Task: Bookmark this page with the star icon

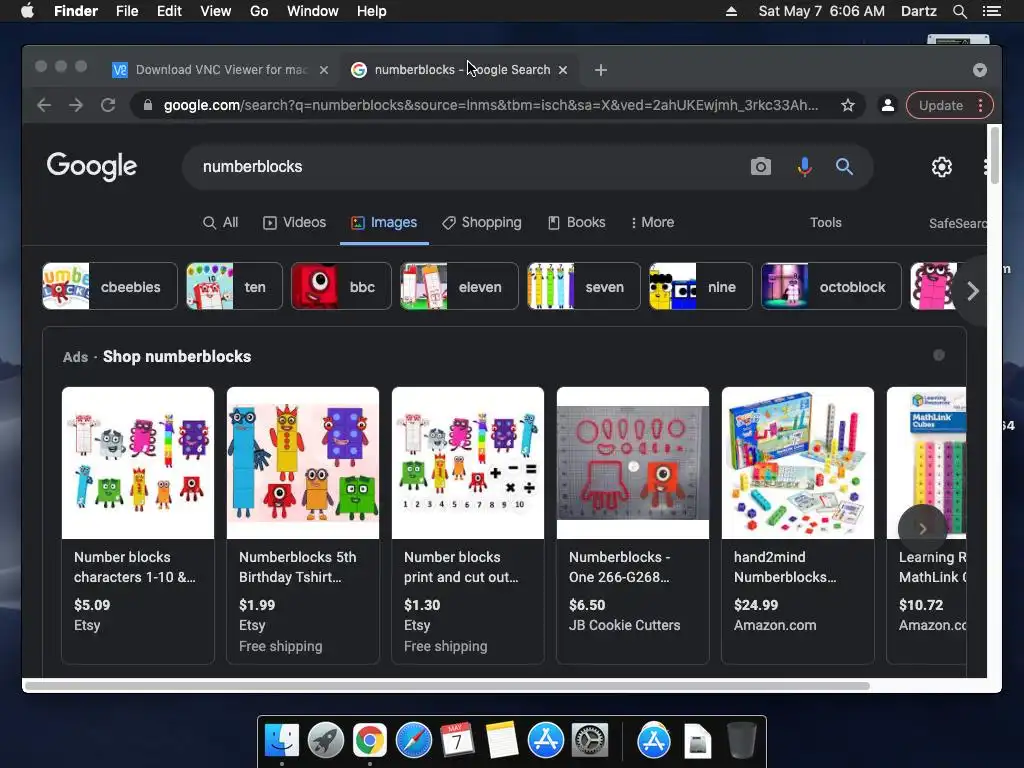Action: pos(848,105)
